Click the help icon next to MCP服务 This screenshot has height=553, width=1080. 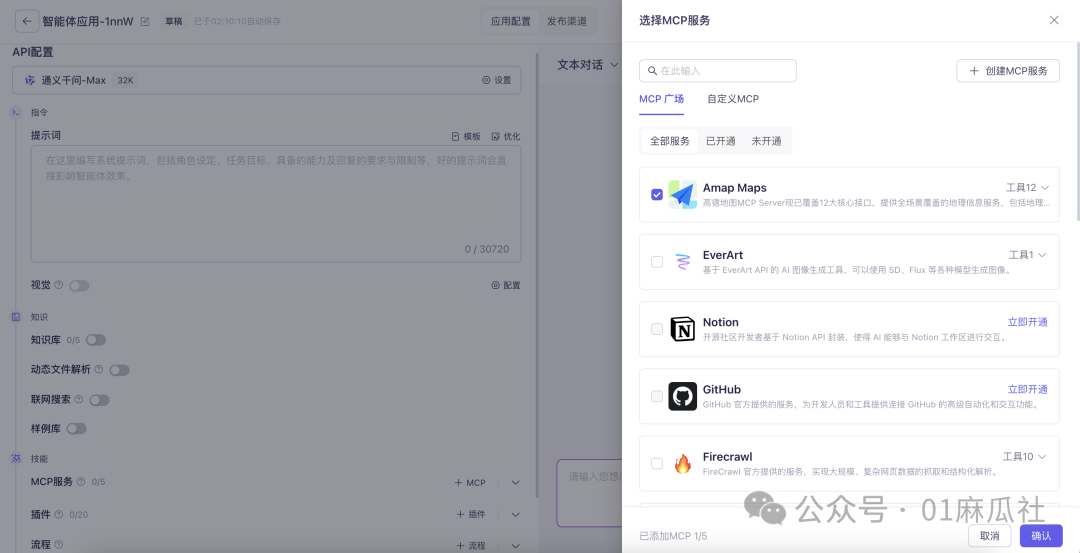pyautogui.click(x=81, y=482)
